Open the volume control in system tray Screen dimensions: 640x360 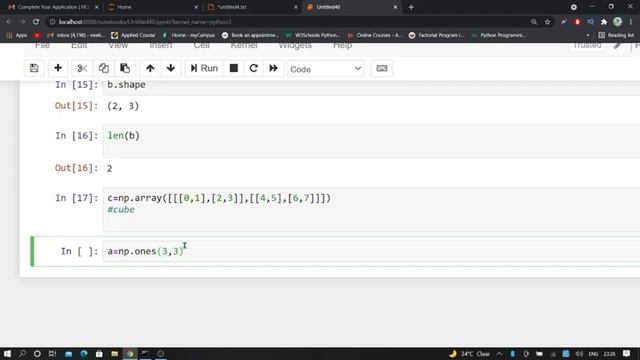579,353
